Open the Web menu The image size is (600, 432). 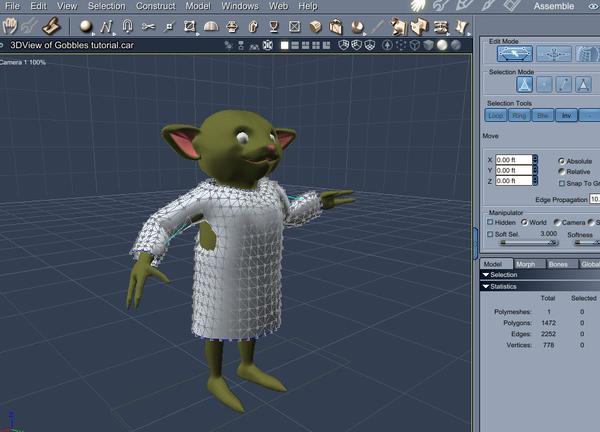(278, 6)
